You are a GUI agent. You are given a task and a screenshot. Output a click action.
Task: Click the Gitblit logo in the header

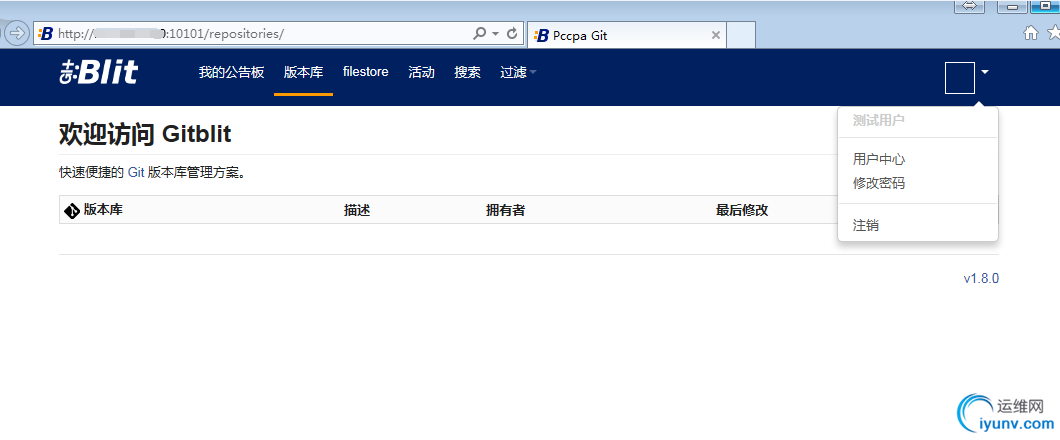coord(99,72)
